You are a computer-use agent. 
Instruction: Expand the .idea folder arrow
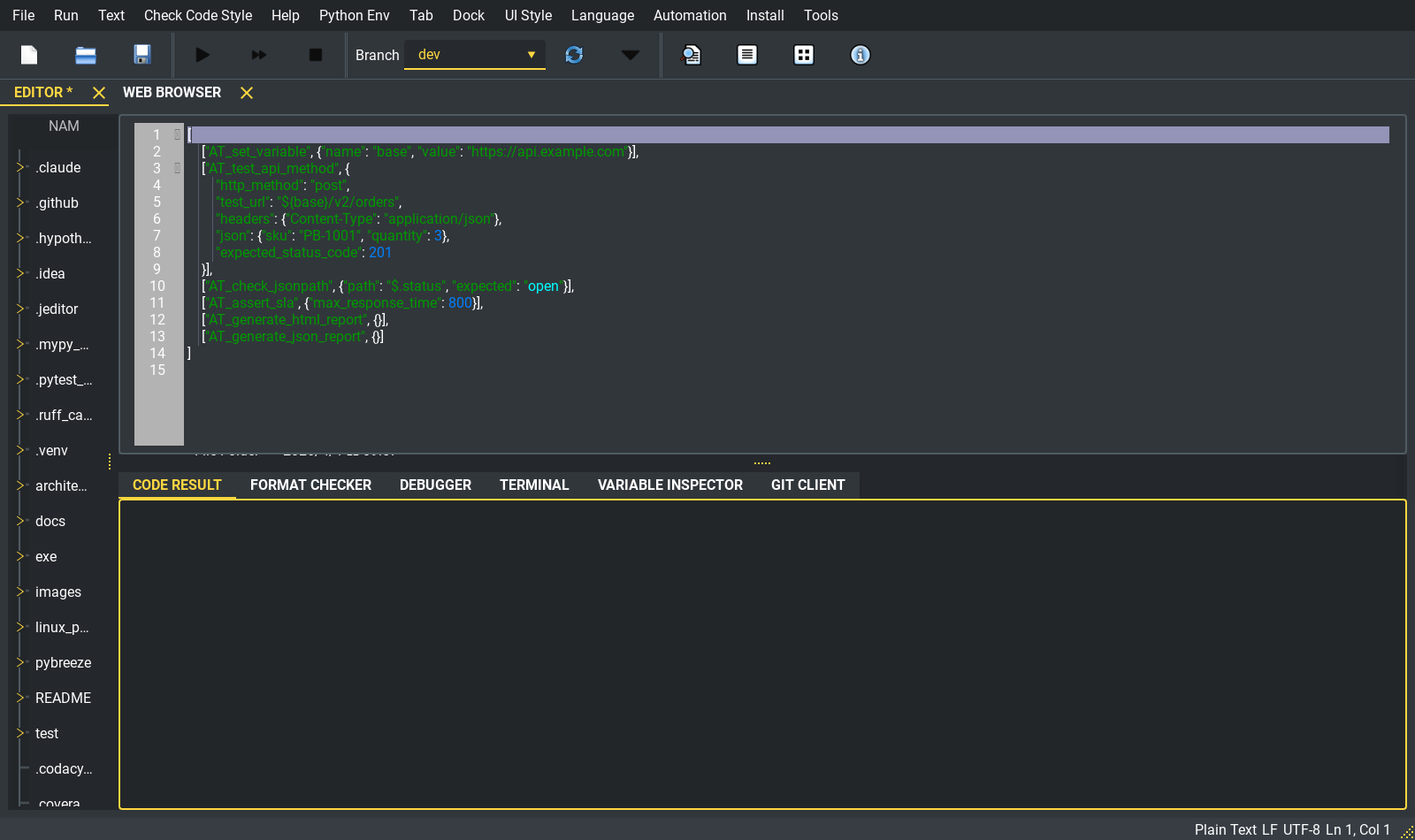click(x=21, y=273)
